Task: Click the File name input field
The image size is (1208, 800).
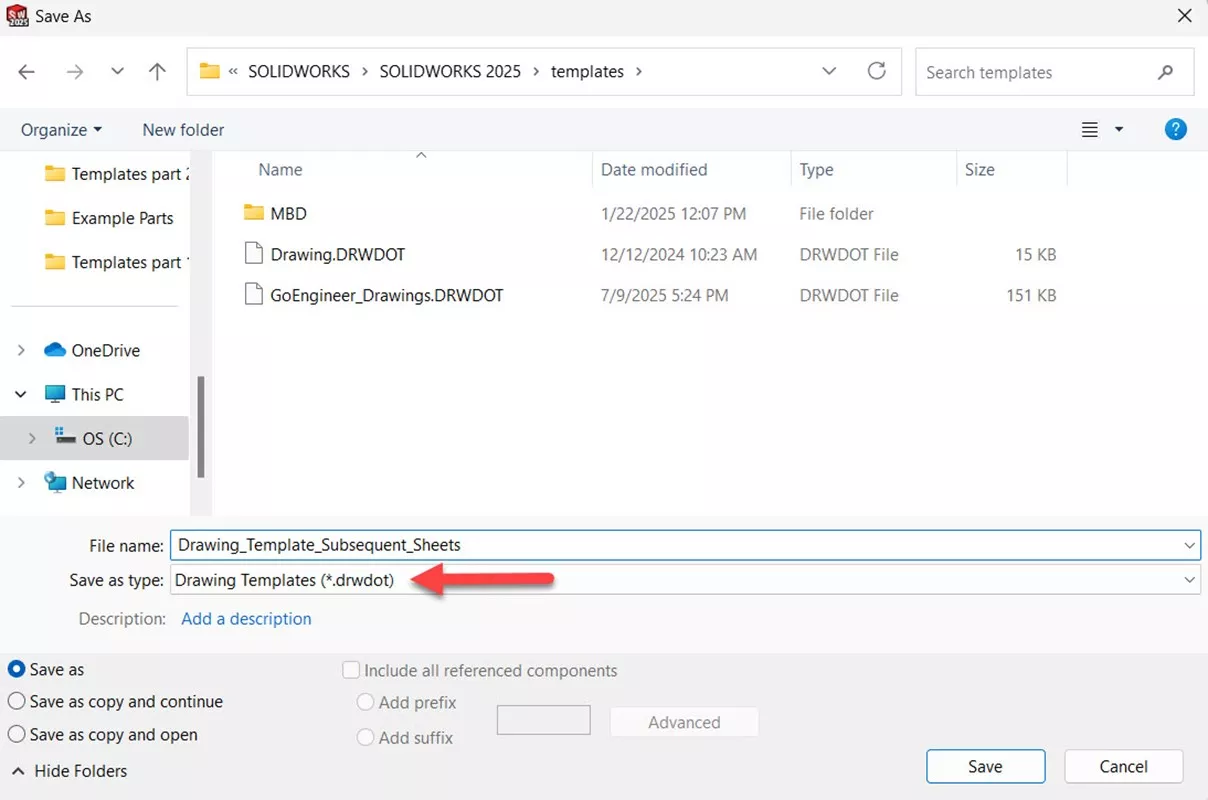Action: 670,545
